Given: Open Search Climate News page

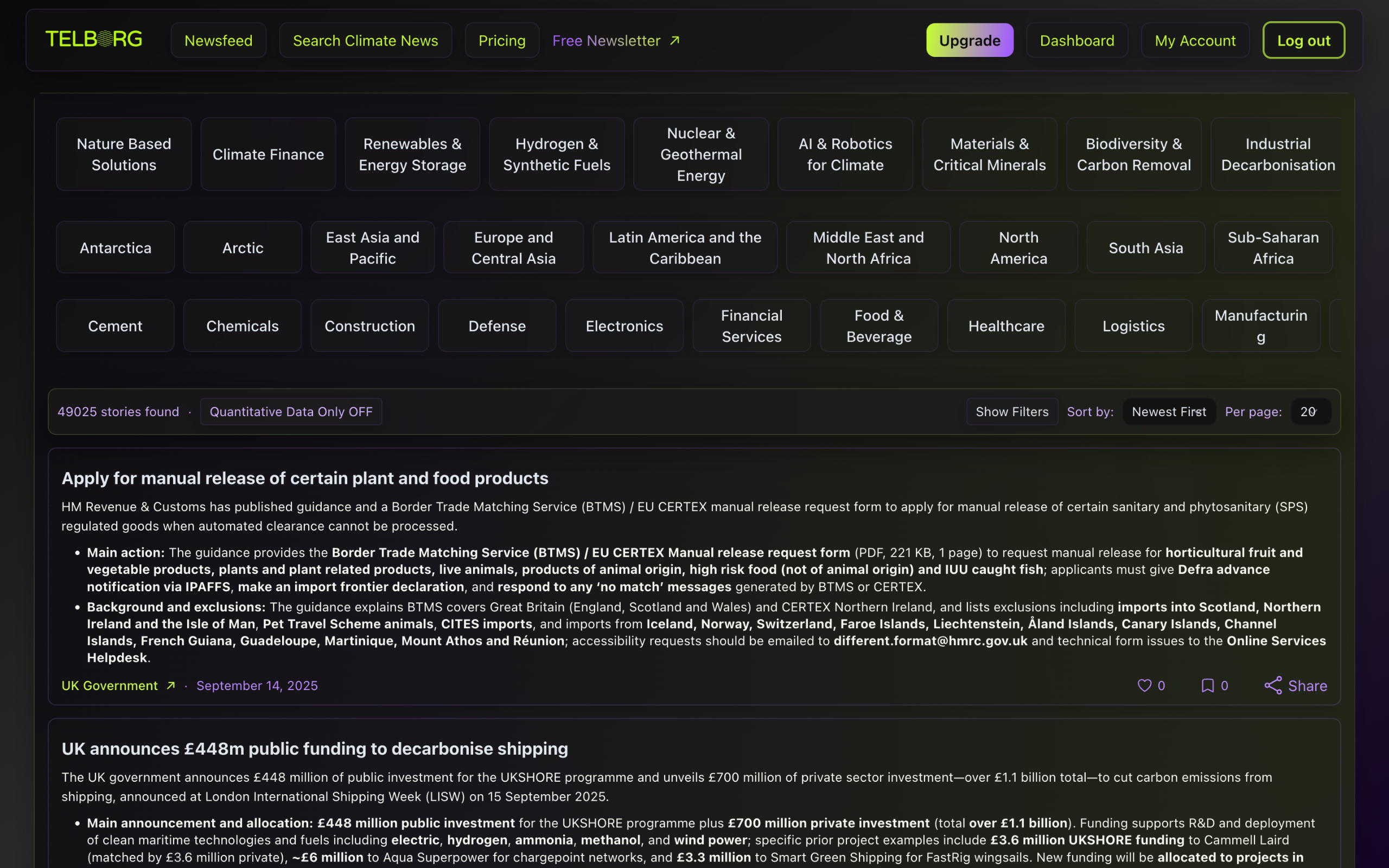Looking at the screenshot, I should tap(365, 40).
